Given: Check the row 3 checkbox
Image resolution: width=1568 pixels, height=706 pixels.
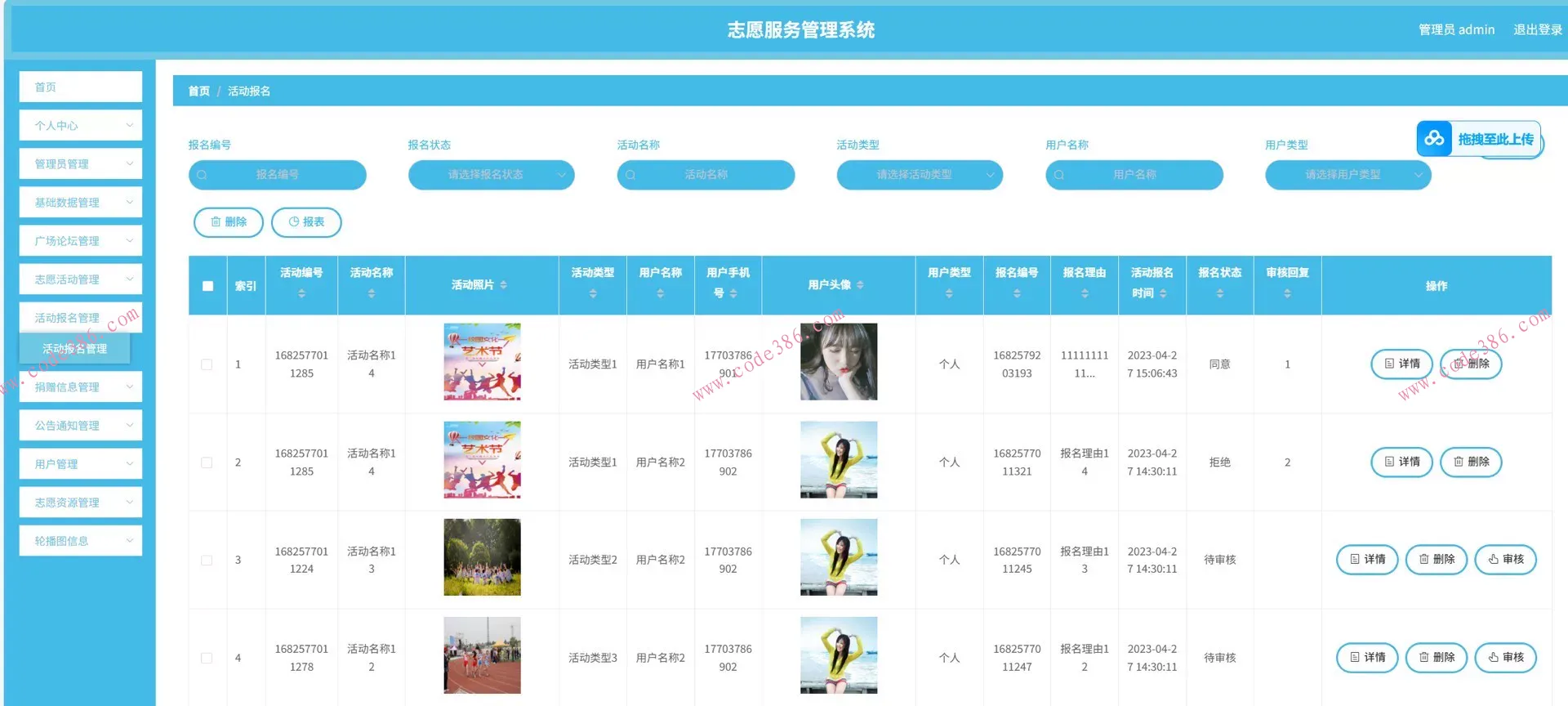Looking at the screenshot, I should 207,561.
